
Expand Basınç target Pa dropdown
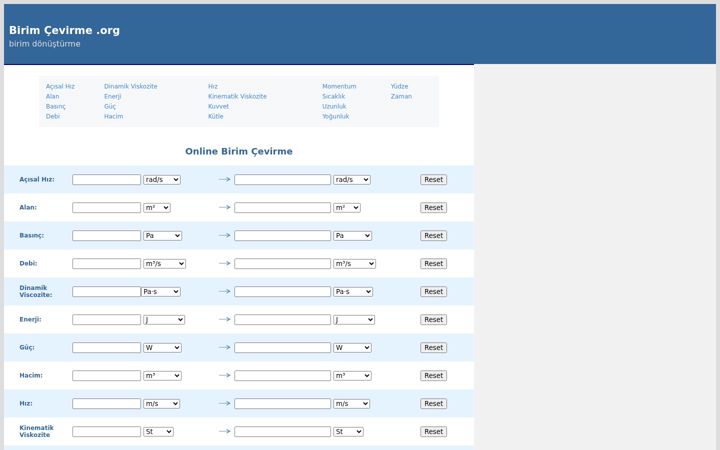[x=352, y=236]
